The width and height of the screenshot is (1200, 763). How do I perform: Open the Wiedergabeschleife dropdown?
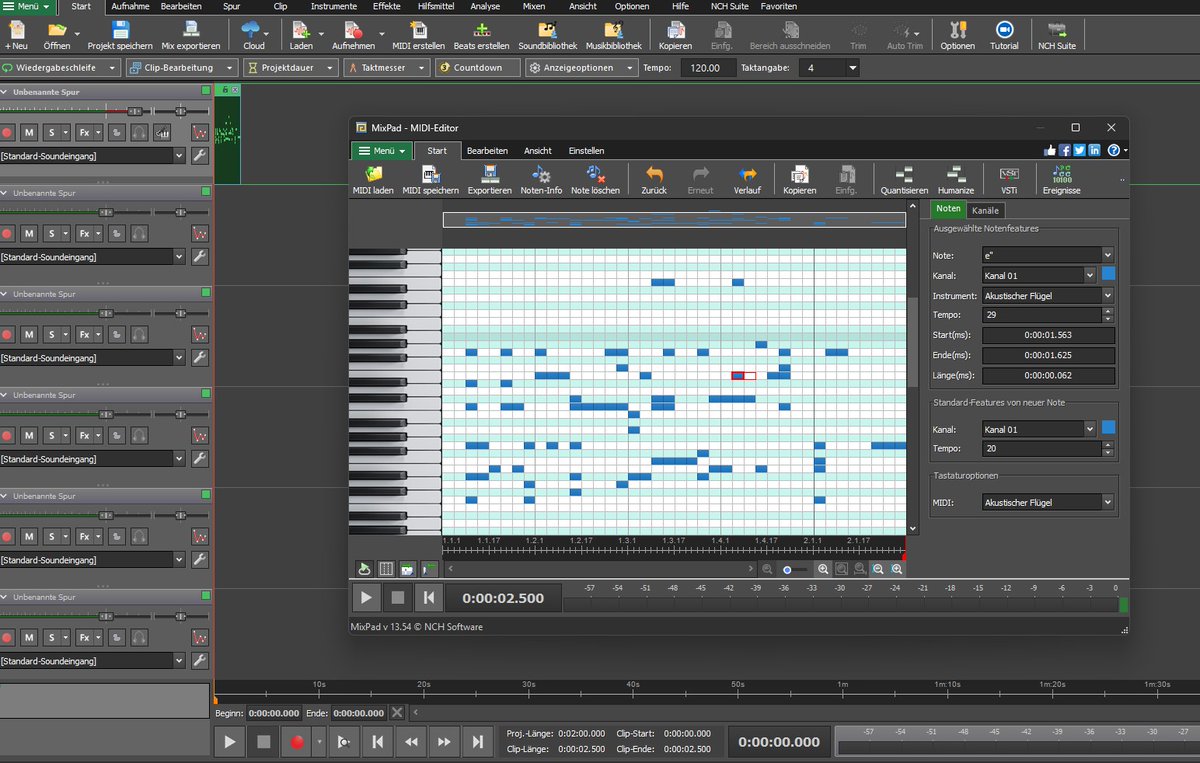[60, 68]
